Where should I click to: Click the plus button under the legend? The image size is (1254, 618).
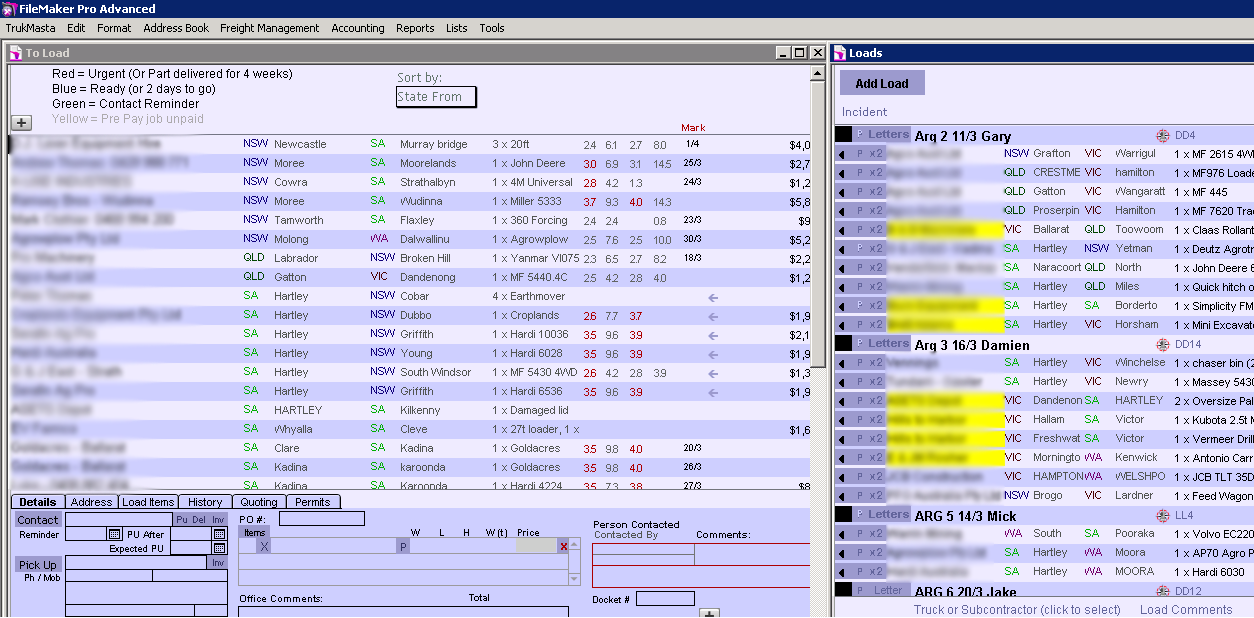[x=21, y=123]
